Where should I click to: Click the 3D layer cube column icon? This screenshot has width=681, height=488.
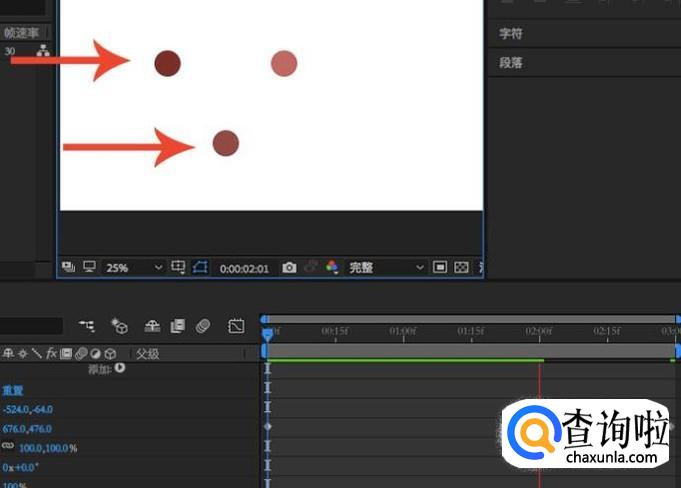point(110,354)
